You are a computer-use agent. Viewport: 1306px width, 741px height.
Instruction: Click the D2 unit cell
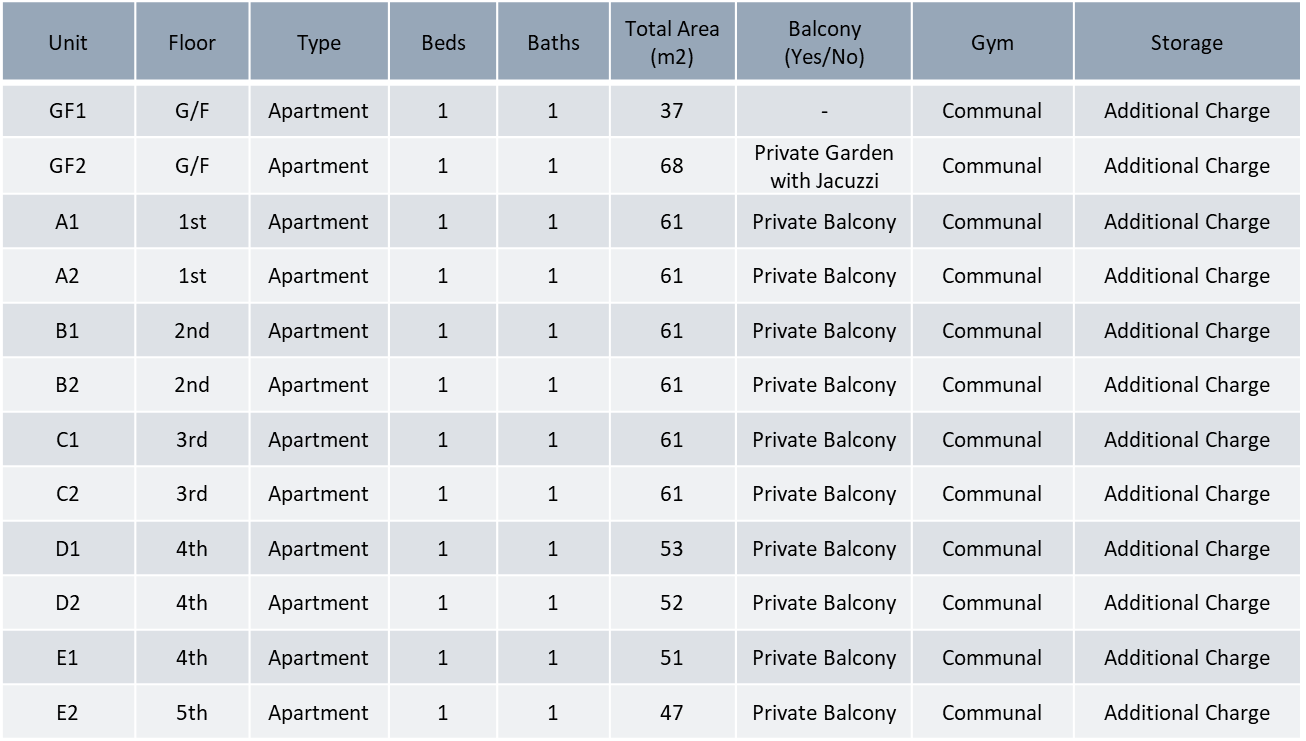click(68, 603)
